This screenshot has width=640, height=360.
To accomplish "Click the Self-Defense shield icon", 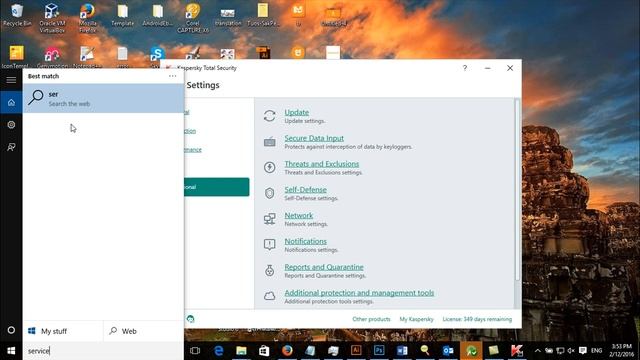I will pos(269,193).
